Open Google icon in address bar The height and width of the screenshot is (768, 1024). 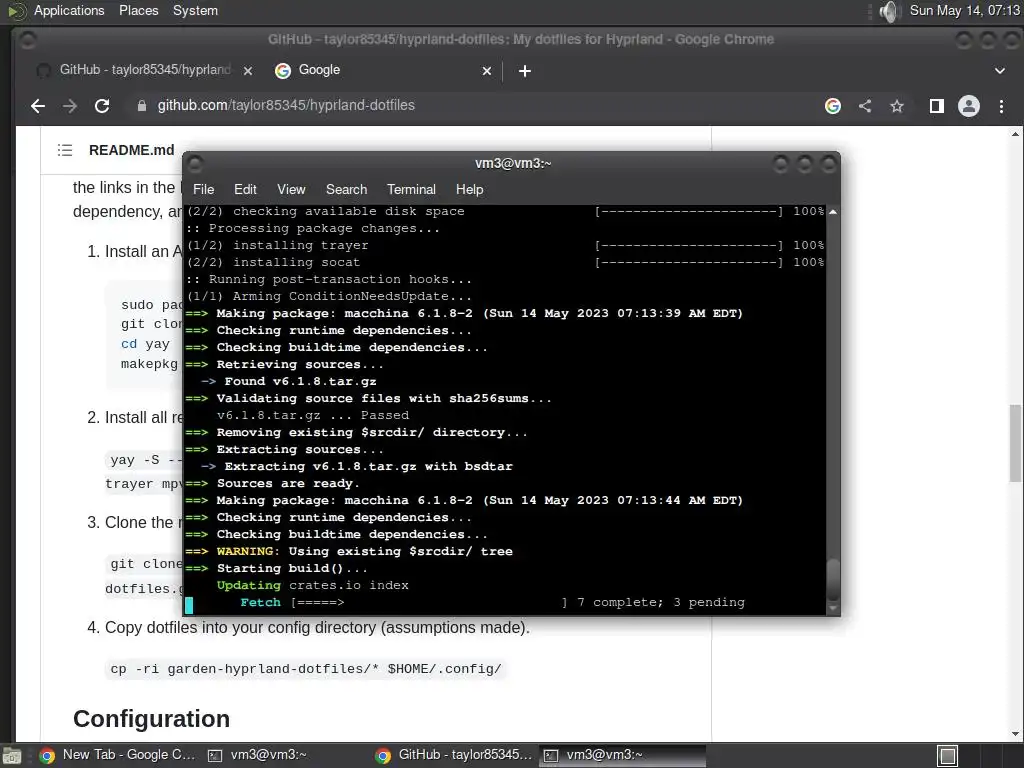point(833,106)
